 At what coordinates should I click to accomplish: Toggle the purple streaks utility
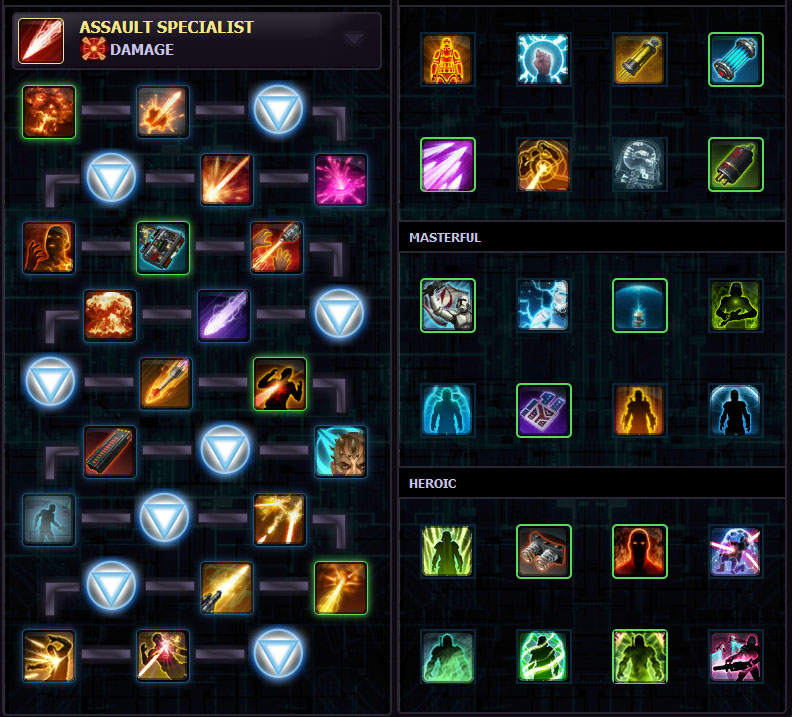pos(448,165)
